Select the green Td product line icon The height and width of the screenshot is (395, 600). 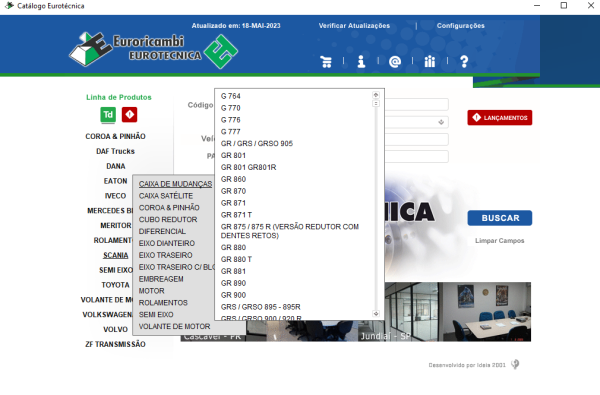108,114
